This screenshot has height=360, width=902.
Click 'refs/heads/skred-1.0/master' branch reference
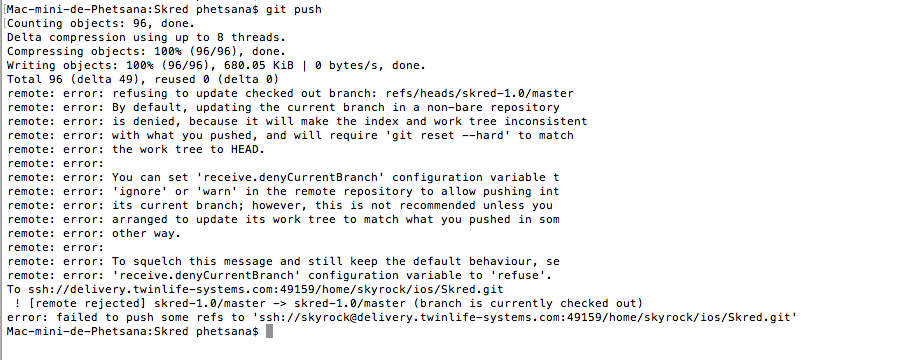pyautogui.click(x=480, y=94)
